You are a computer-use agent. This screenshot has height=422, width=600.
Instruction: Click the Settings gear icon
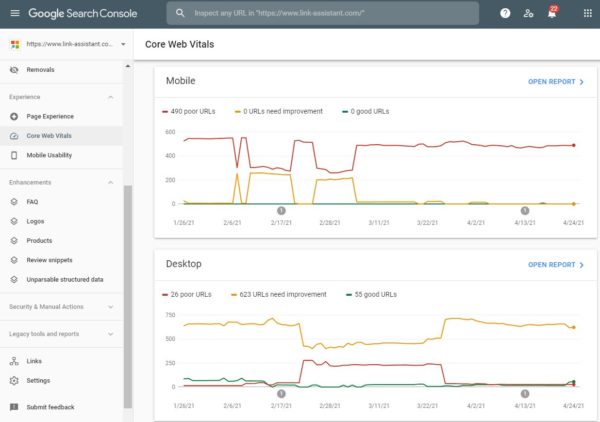[x=14, y=381]
